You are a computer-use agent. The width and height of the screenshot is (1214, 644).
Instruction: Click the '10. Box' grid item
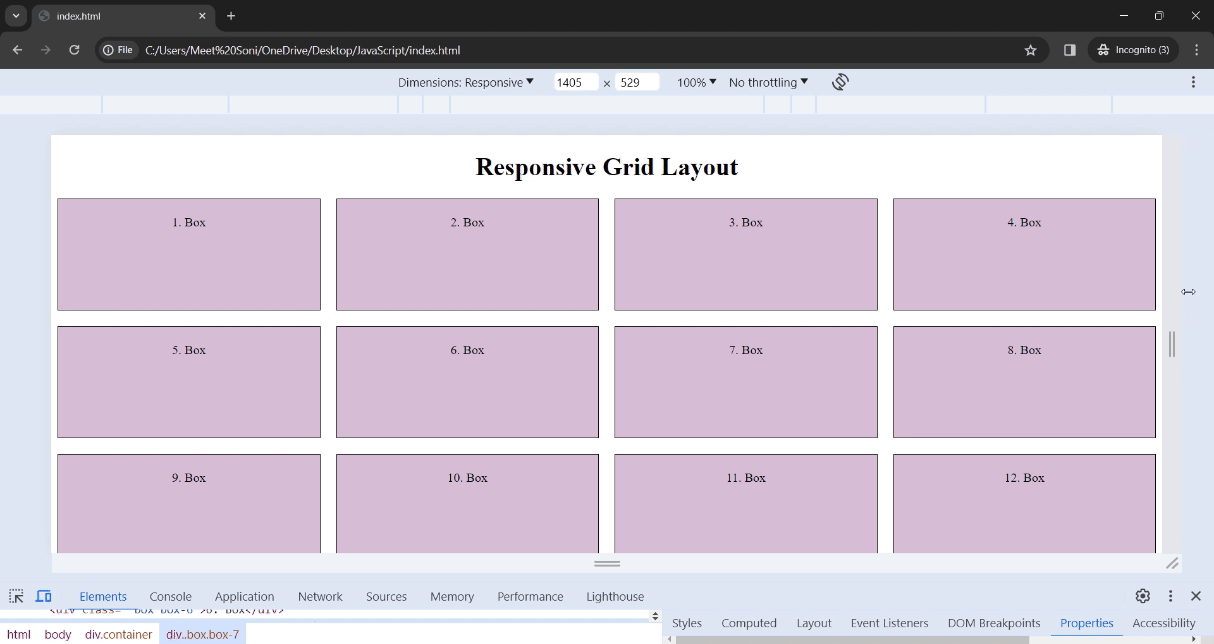(x=467, y=504)
